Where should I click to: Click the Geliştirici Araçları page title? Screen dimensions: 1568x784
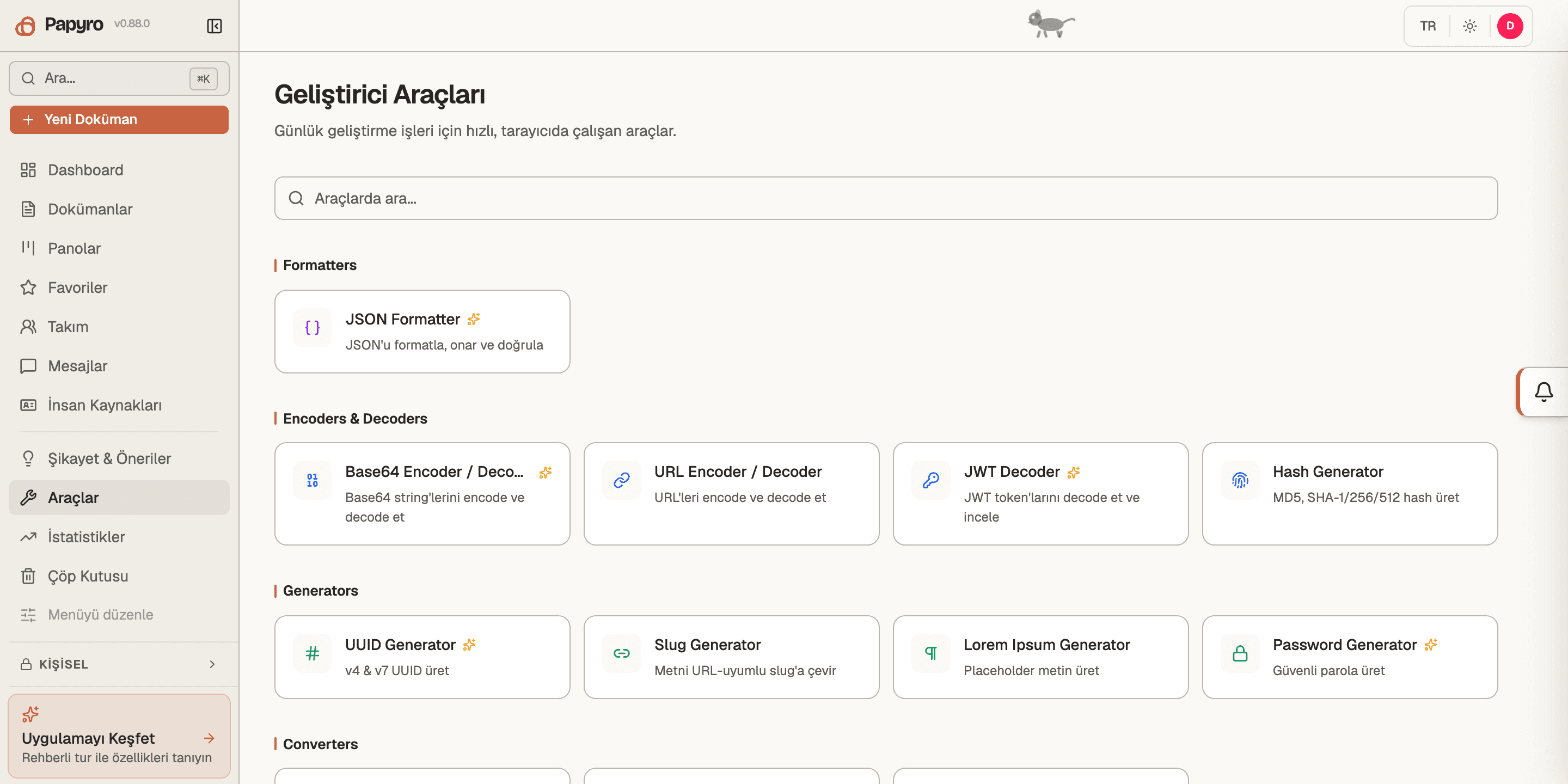point(379,94)
